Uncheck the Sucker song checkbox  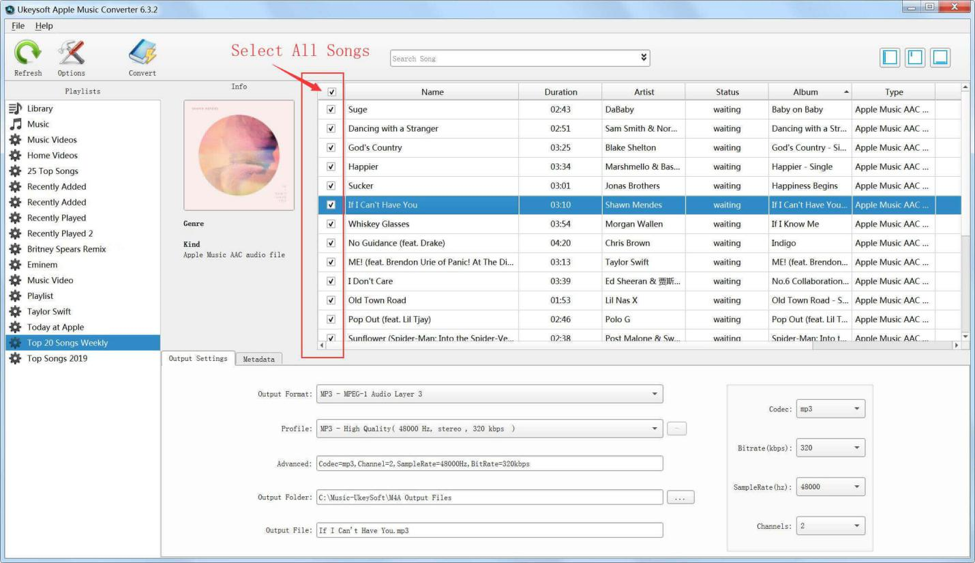click(x=331, y=185)
